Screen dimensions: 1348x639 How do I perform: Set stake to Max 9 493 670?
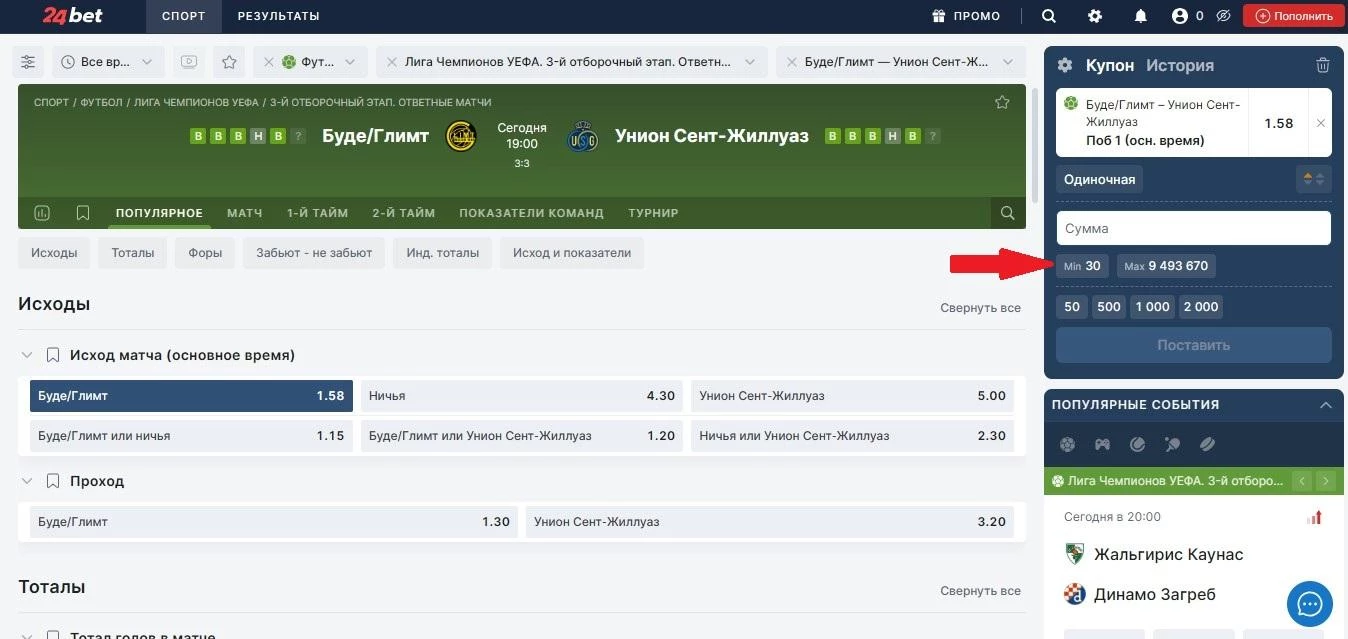[1166, 266]
